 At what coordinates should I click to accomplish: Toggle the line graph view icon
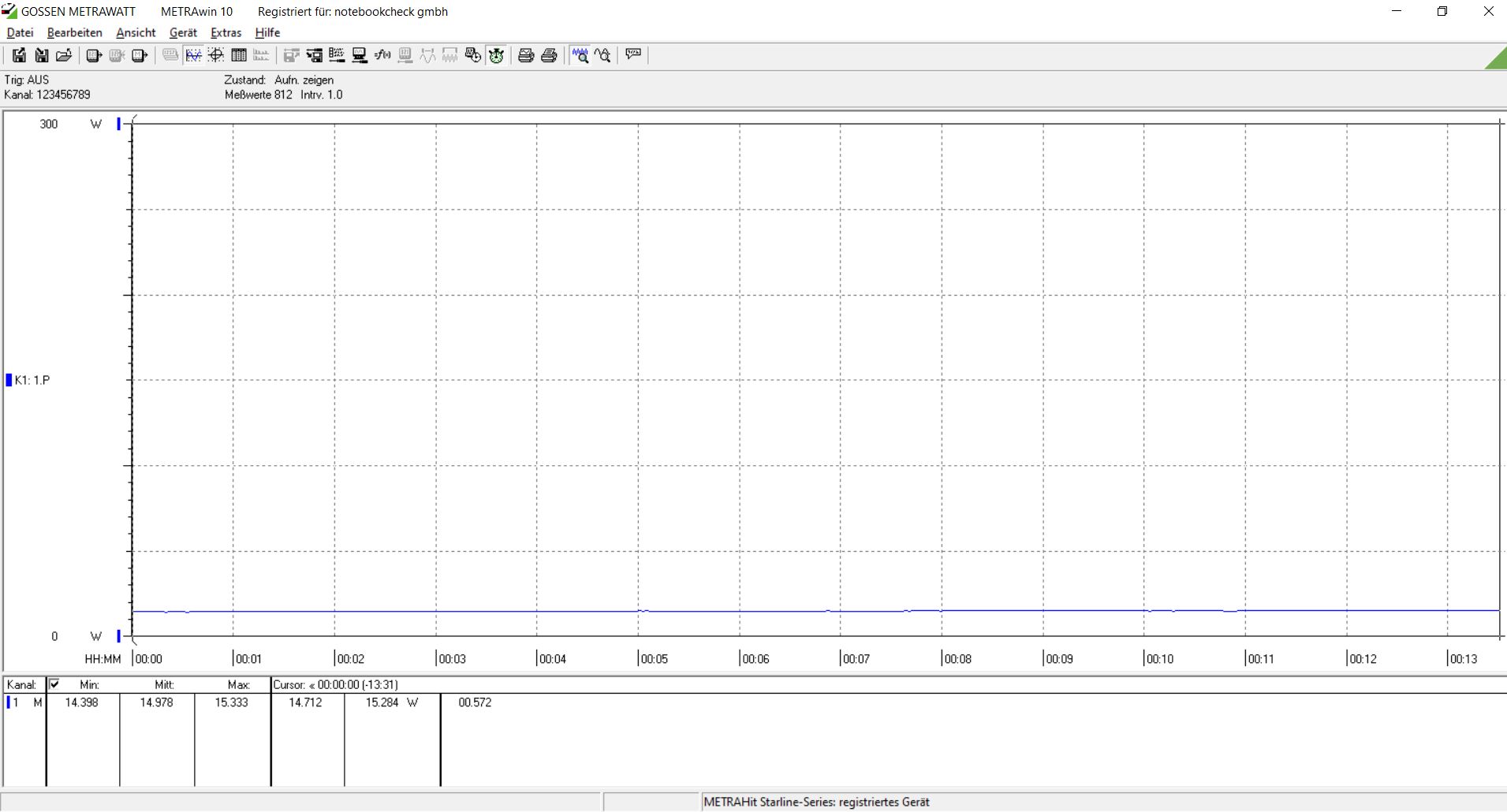pos(193,55)
